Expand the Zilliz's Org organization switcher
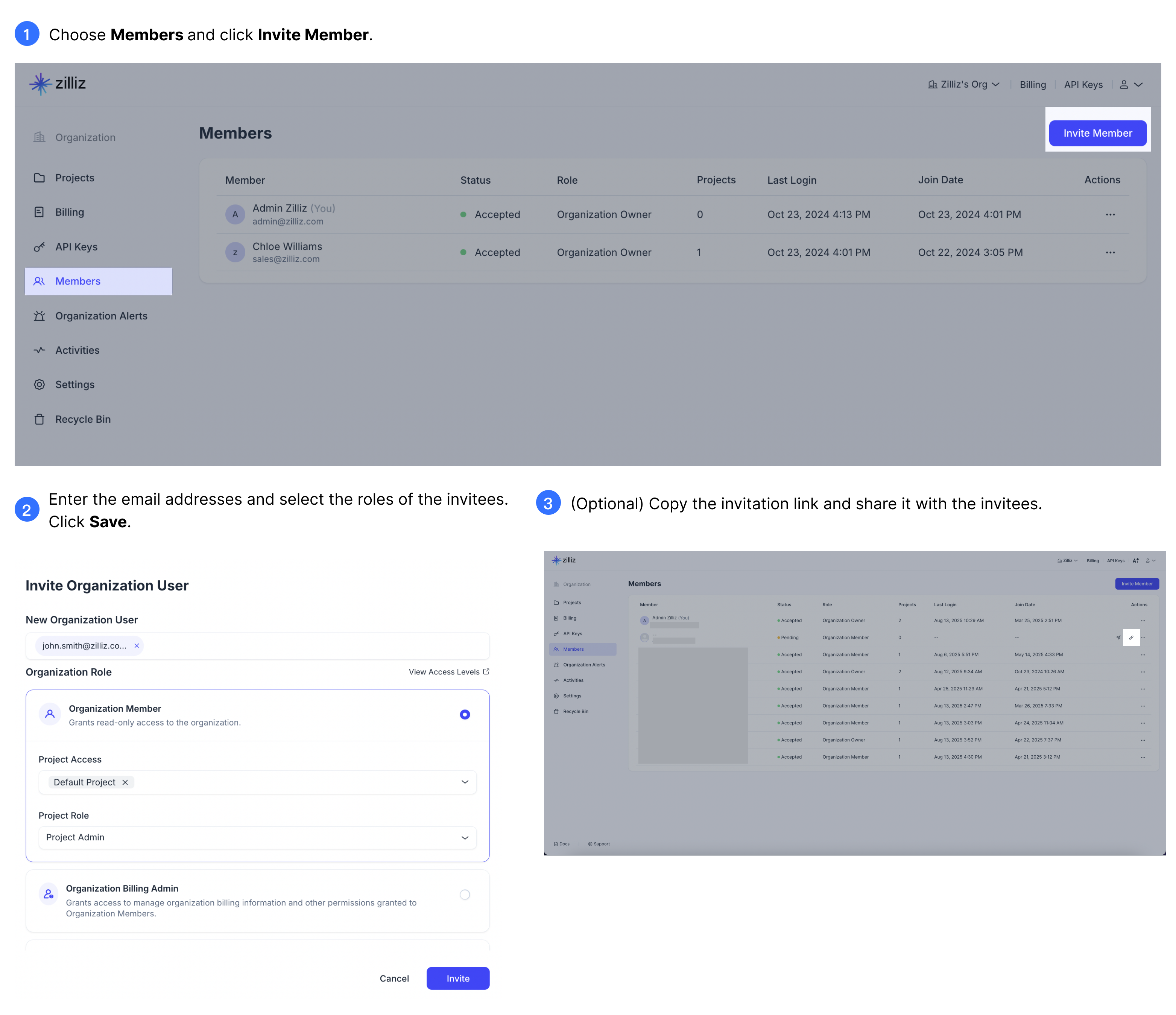Image resolution: width=1176 pixels, height=1015 pixels. pos(964,84)
